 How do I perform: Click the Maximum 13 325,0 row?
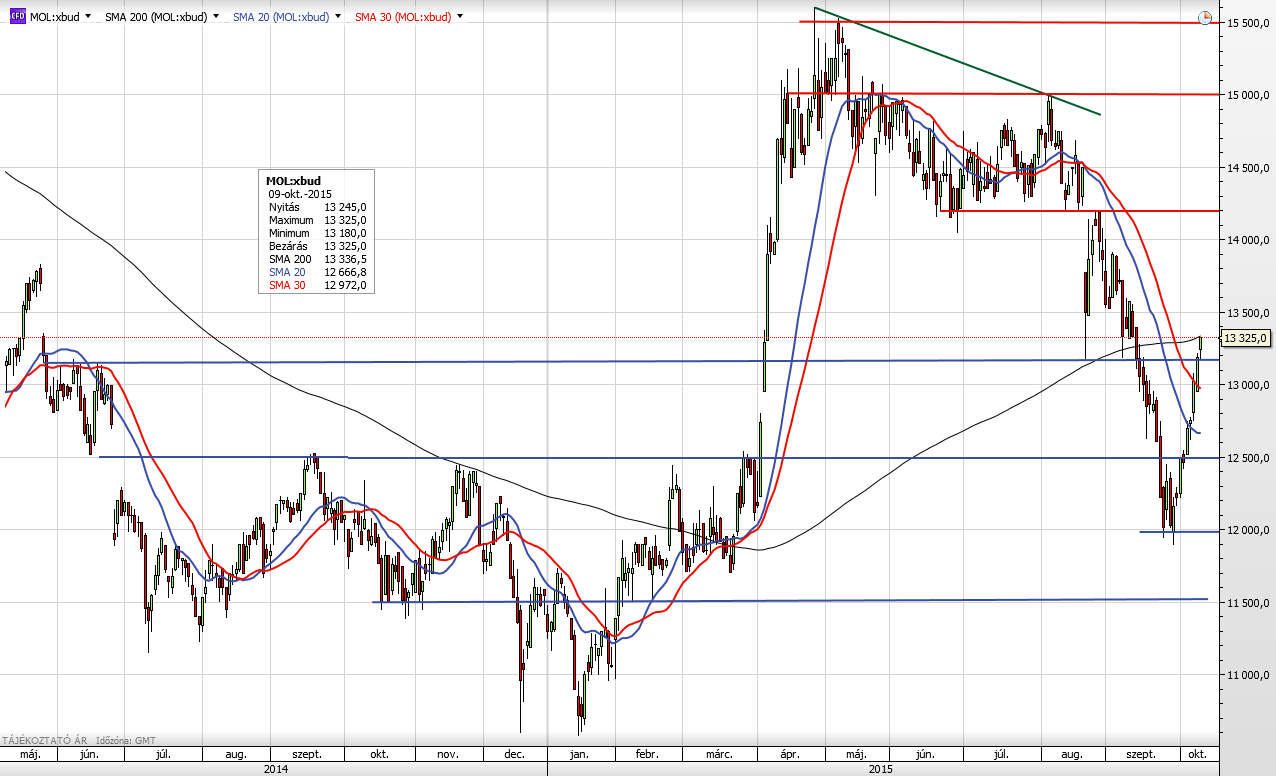point(317,219)
